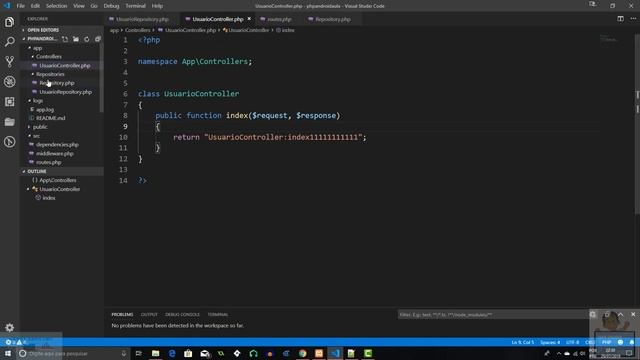This screenshot has height=360, width=640.
Task: Click Ln 9, Col 5 in status bar
Action: [522, 342]
